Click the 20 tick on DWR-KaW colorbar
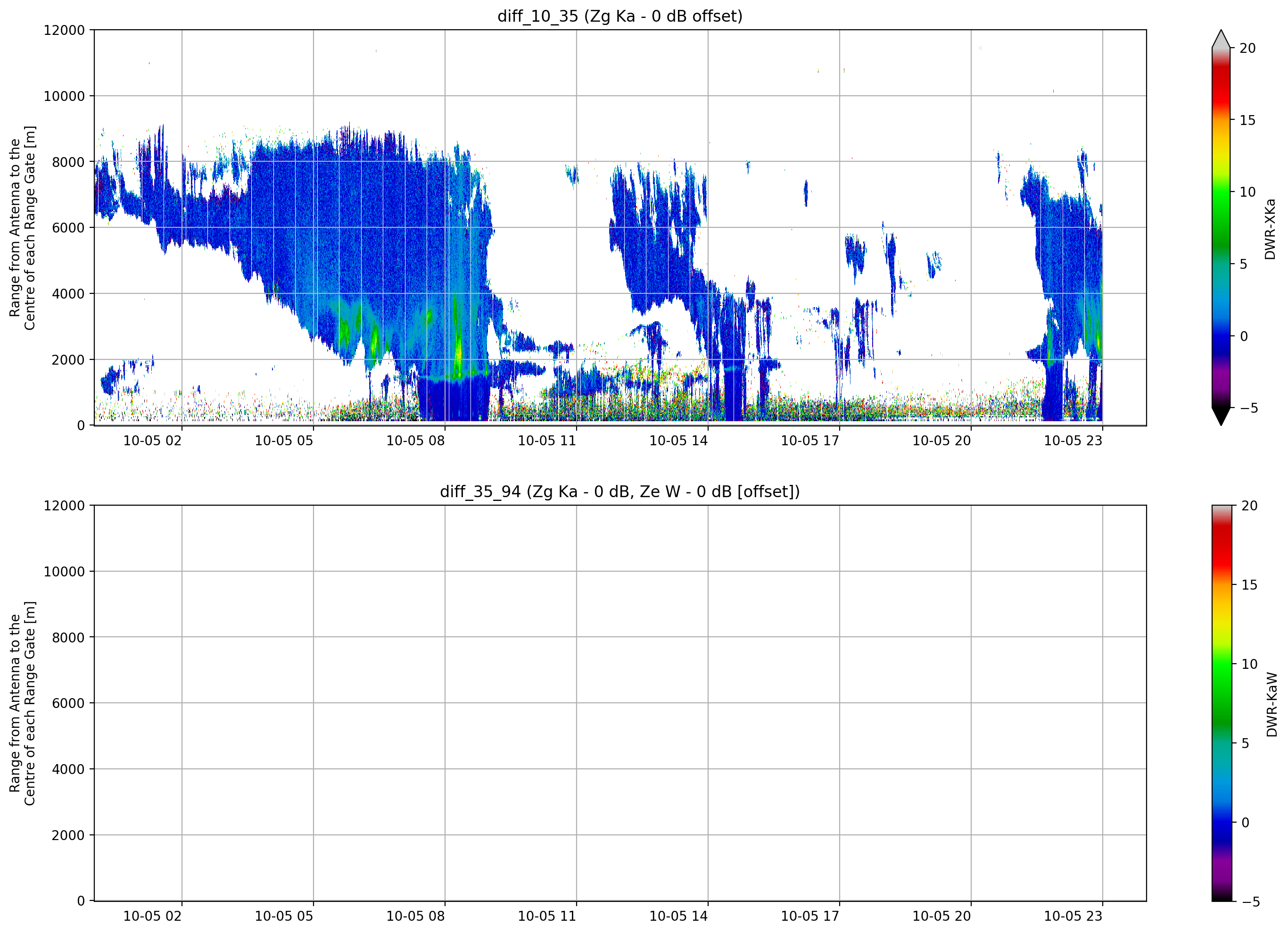 coord(1249,506)
